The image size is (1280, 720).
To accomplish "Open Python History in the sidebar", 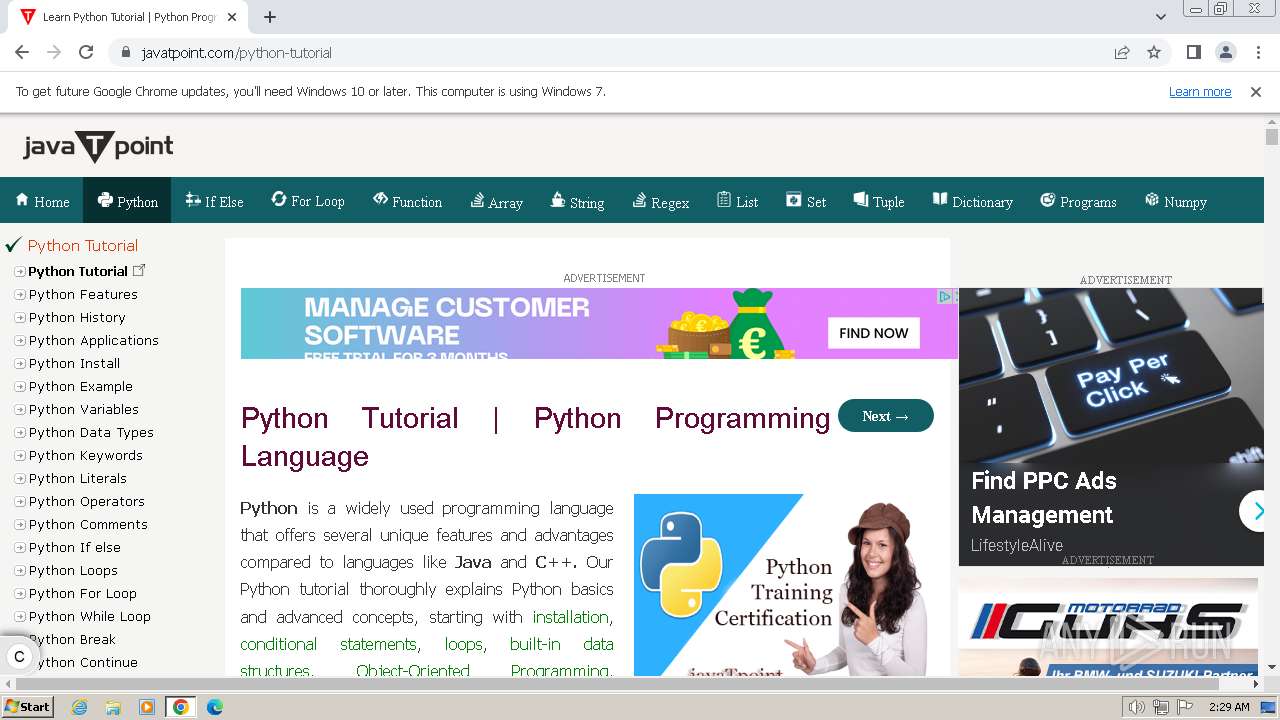I will pyautogui.click(x=77, y=317).
